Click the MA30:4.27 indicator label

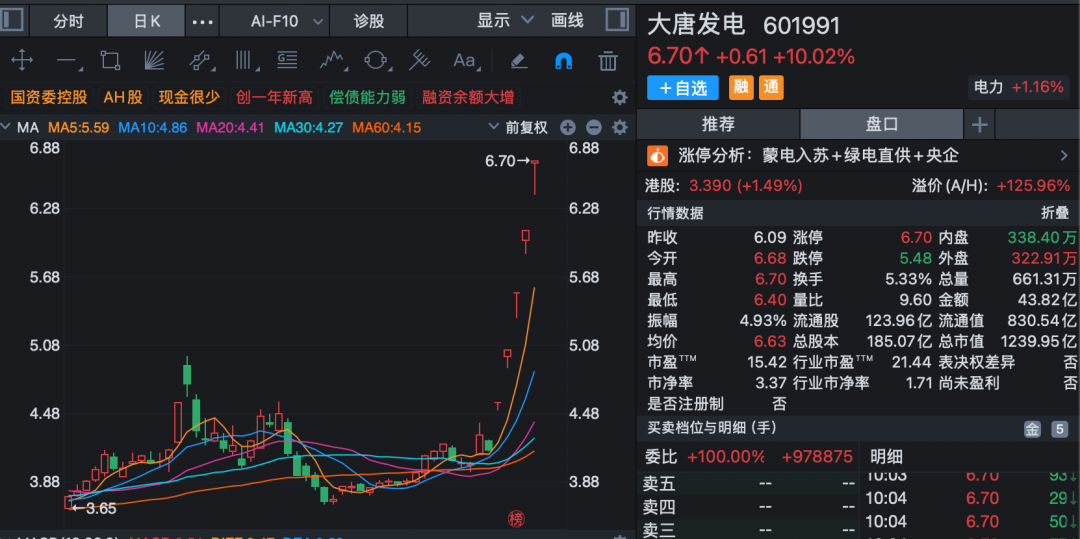point(309,127)
